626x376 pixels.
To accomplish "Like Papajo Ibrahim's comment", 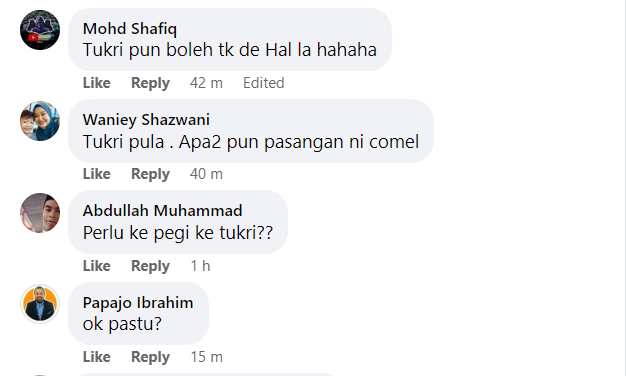I will [x=97, y=356].
